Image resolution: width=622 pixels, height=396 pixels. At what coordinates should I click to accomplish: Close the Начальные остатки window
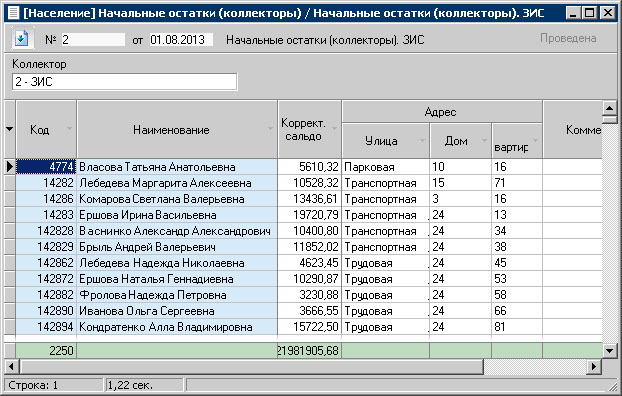click(x=607, y=13)
